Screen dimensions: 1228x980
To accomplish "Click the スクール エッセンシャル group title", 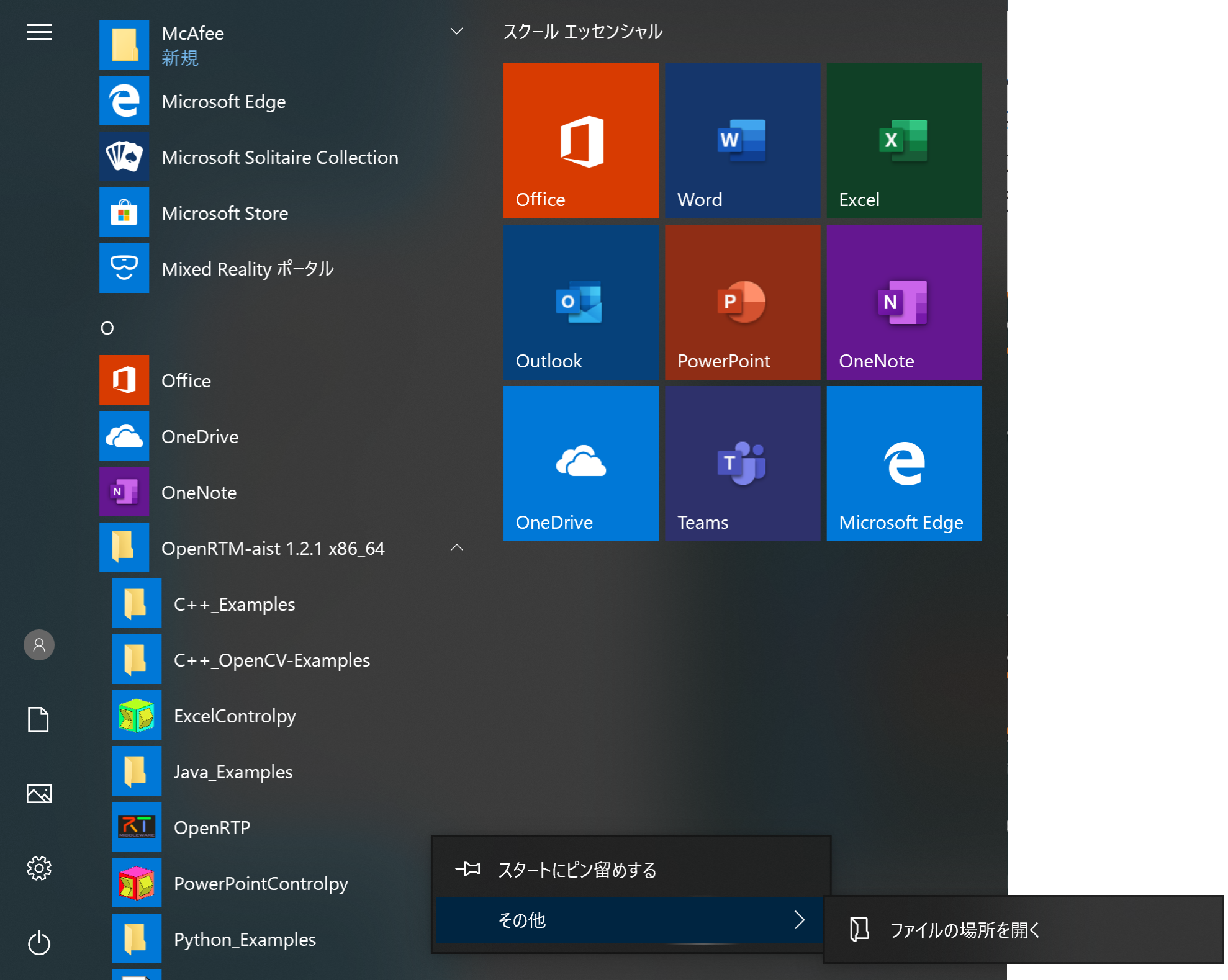I will [582, 32].
